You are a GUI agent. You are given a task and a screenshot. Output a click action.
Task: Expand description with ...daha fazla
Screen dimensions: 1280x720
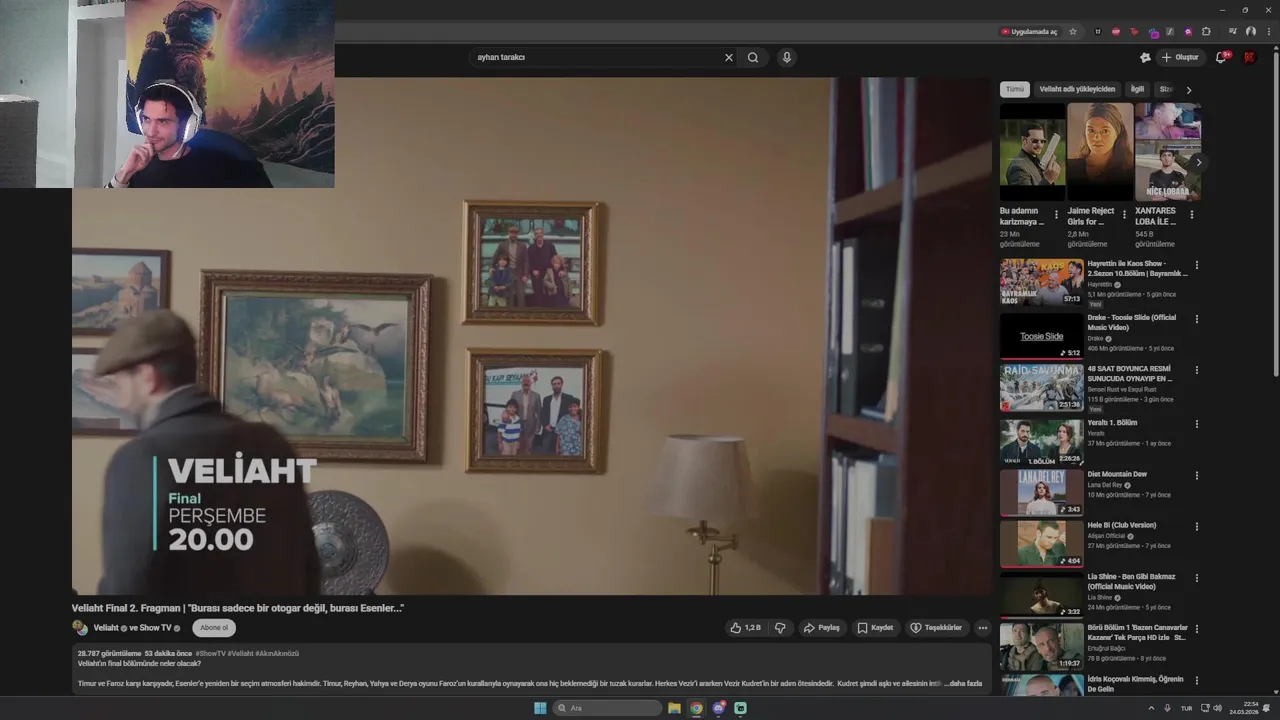pos(964,684)
